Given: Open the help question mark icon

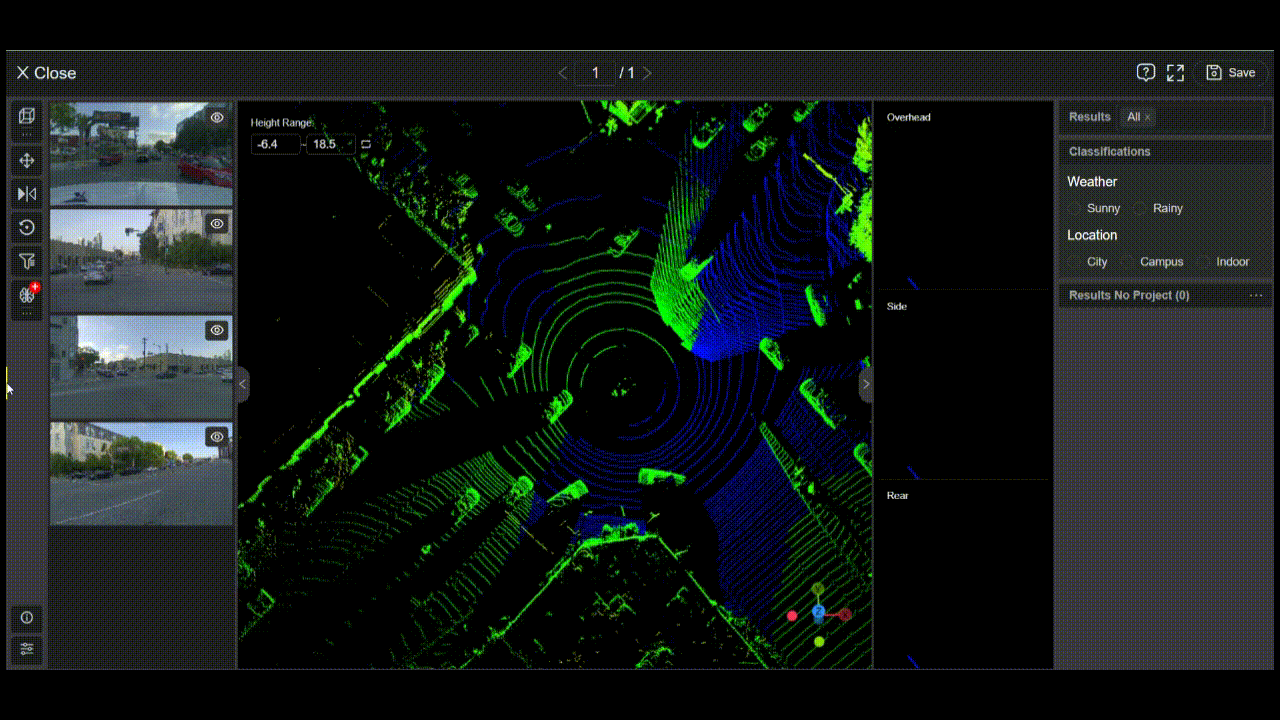Looking at the screenshot, I should pyautogui.click(x=1146, y=72).
